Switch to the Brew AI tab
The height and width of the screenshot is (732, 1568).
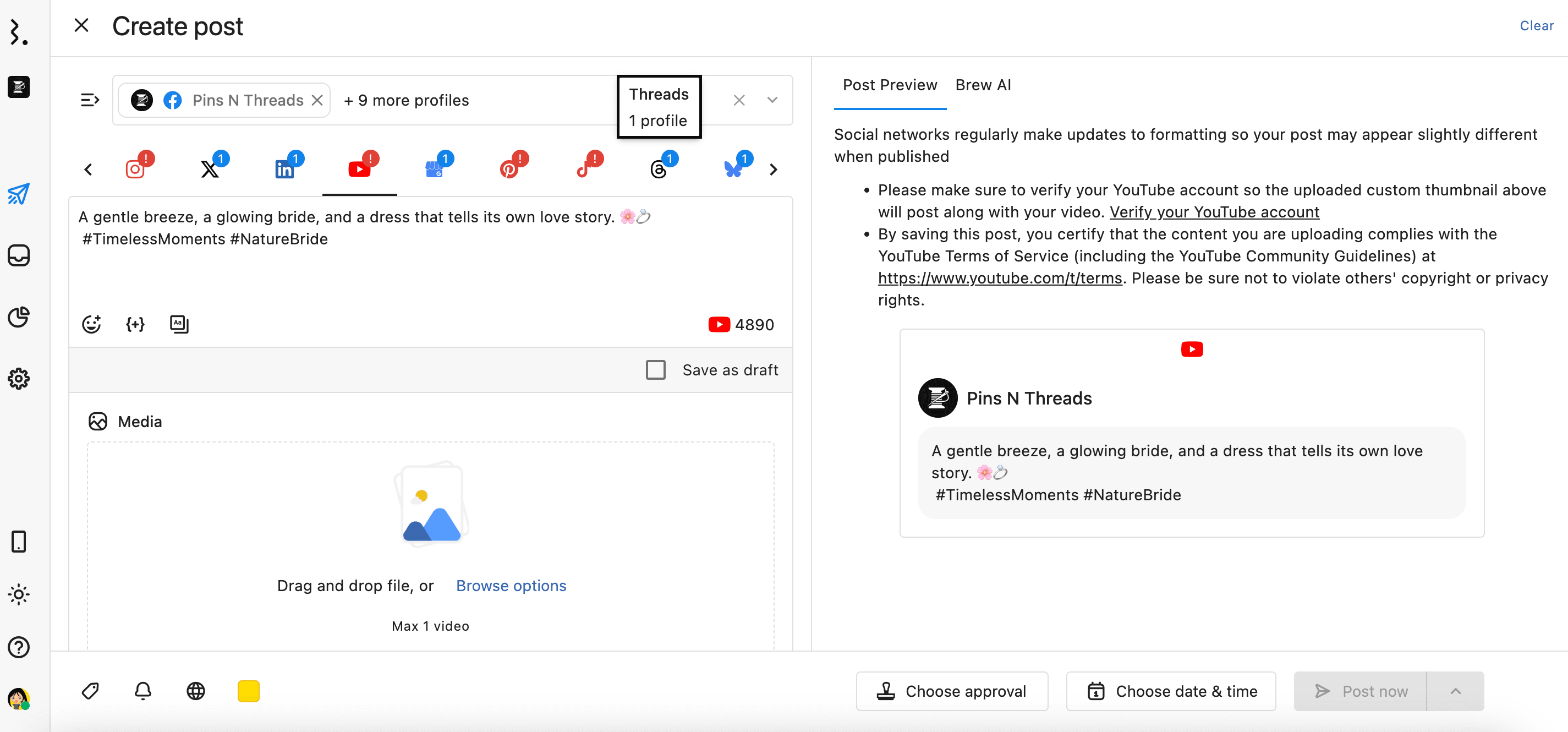[x=983, y=85]
